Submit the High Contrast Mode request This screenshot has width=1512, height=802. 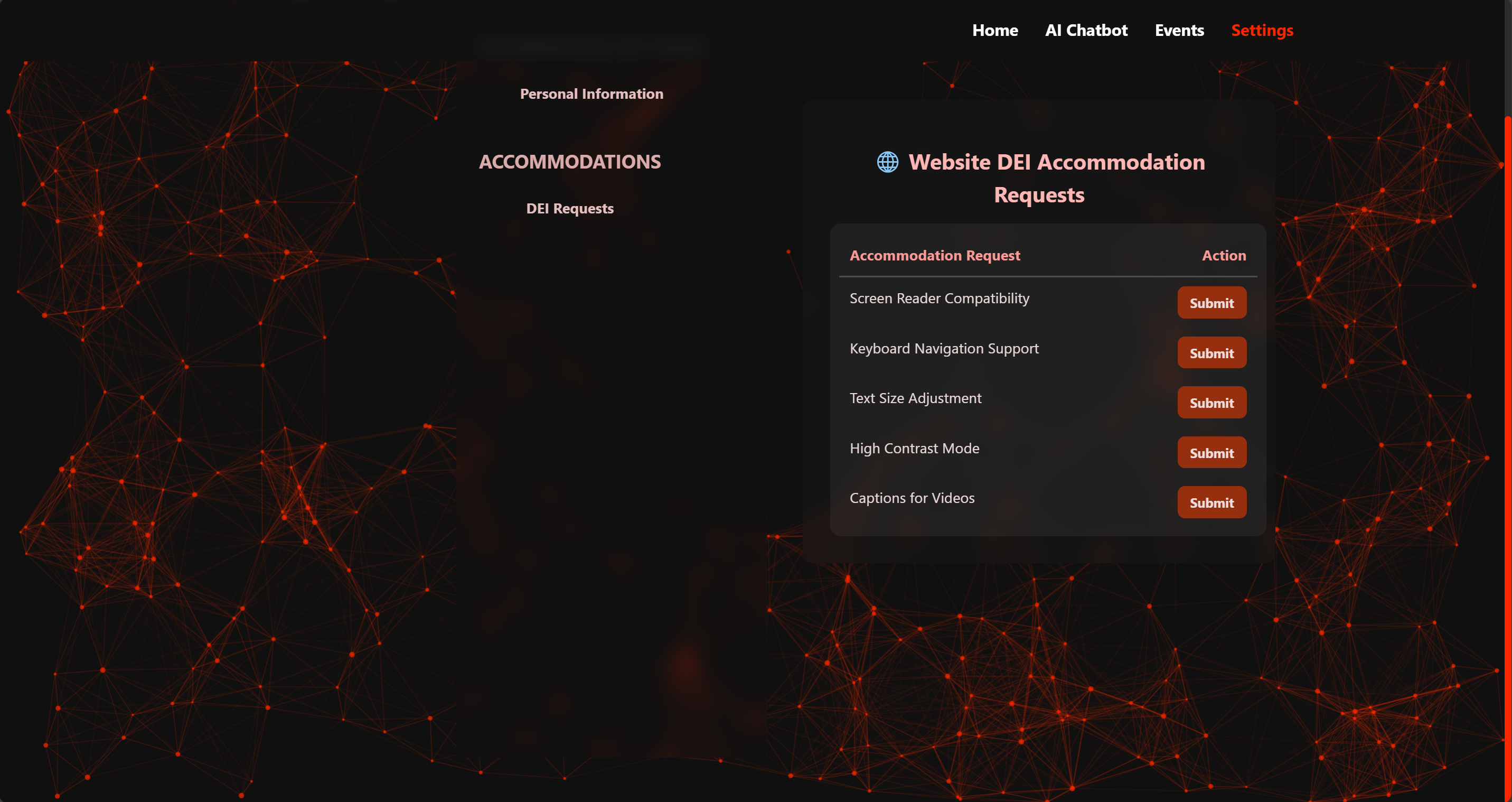pyautogui.click(x=1212, y=453)
